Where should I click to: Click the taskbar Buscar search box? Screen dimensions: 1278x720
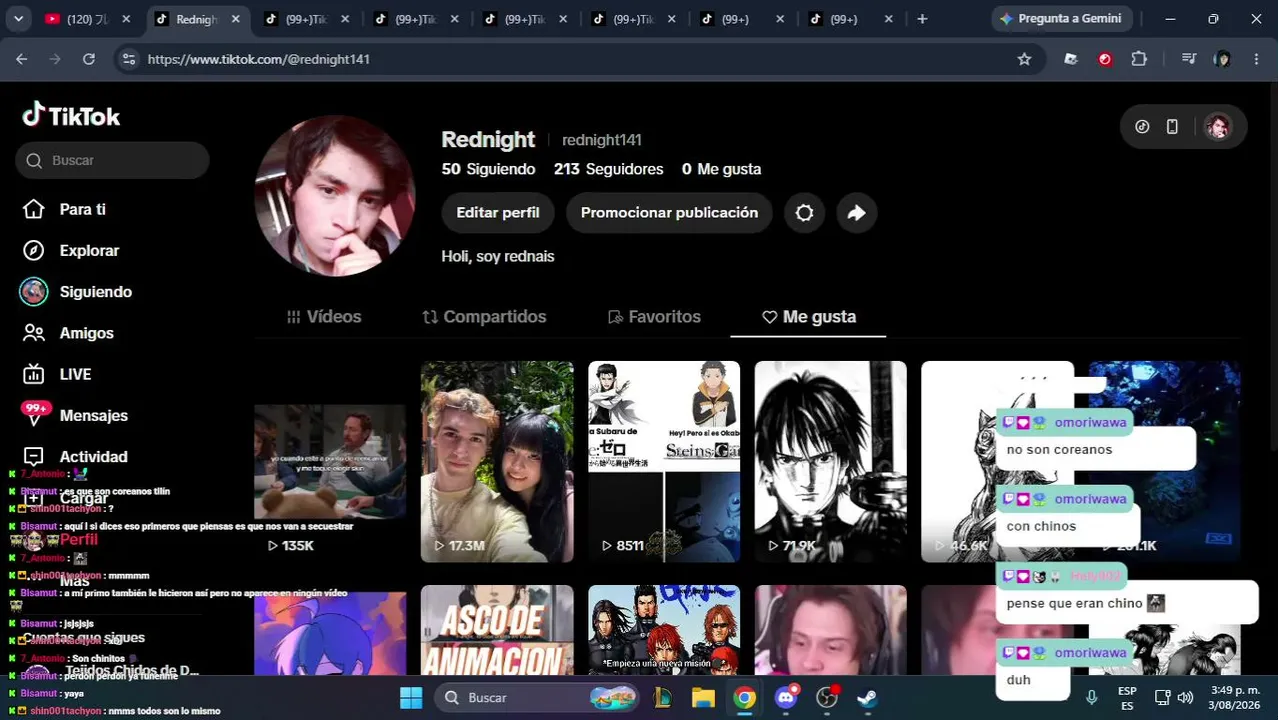(x=539, y=697)
